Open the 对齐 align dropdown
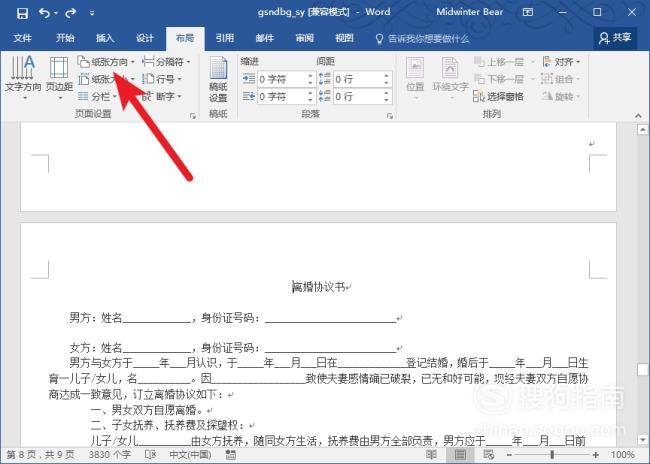The width and height of the screenshot is (650, 464). 561,62
